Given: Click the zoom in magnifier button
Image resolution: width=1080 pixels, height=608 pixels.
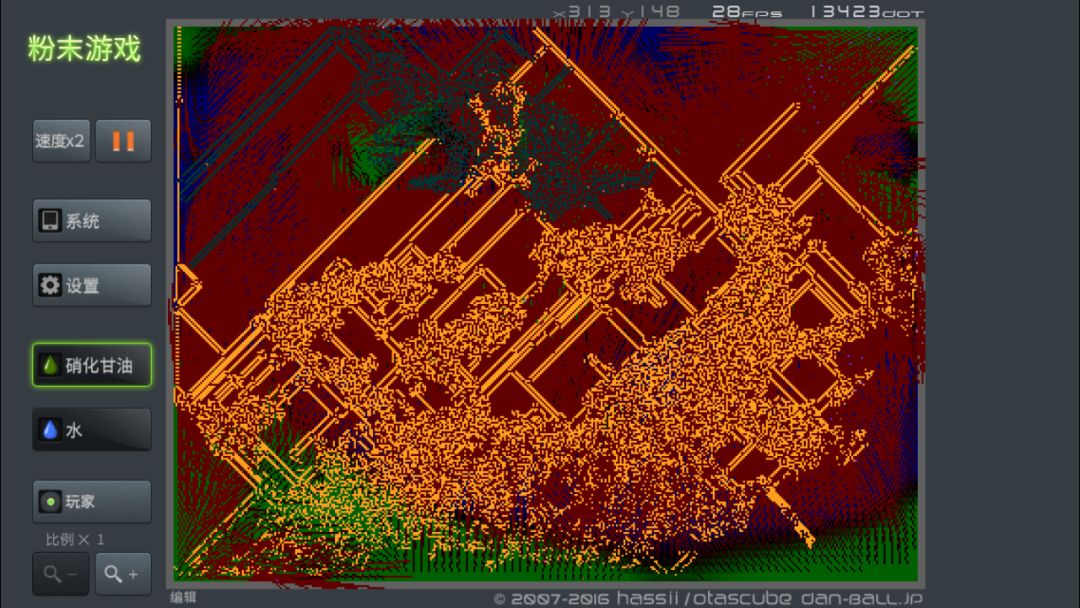Looking at the screenshot, I should coord(123,574).
